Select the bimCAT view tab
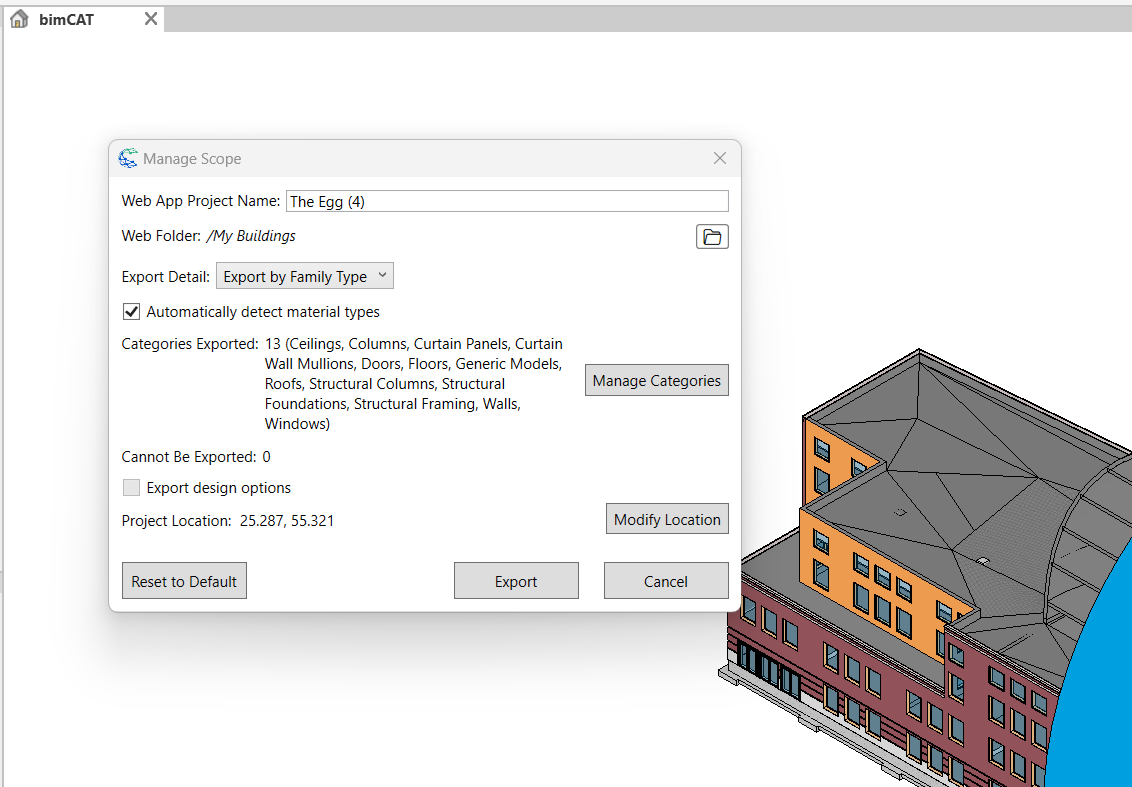The height and width of the screenshot is (787, 1132). tap(67, 19)
